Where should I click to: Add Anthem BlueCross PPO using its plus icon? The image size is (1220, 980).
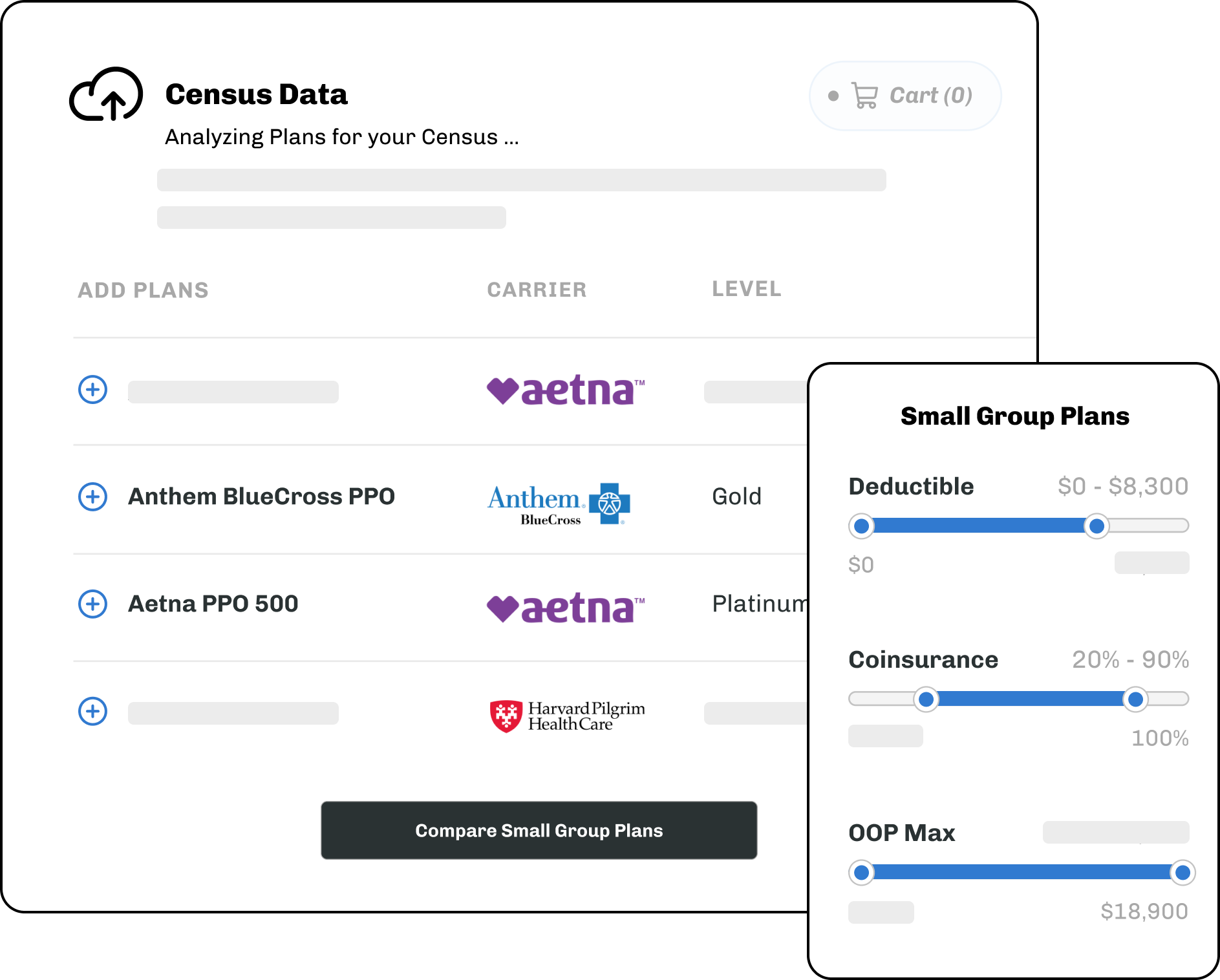(x=93, y=496)
